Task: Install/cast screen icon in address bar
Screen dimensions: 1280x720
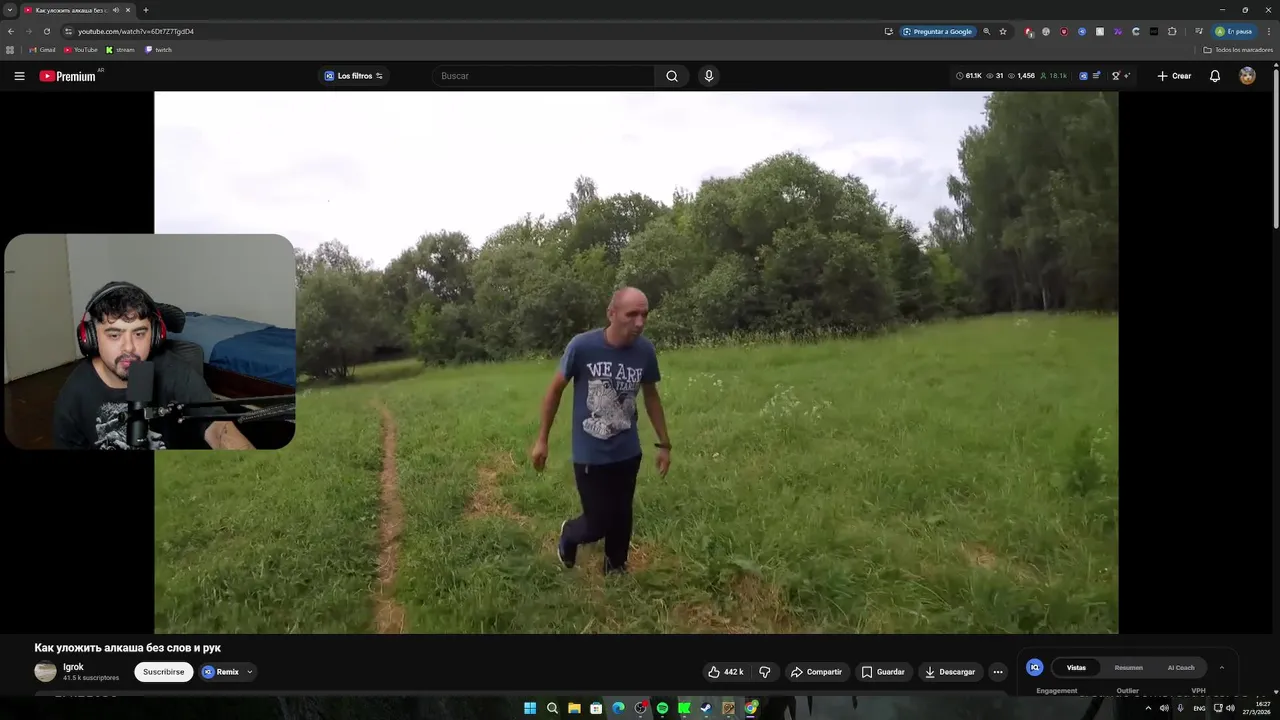Action: point(888,31)
